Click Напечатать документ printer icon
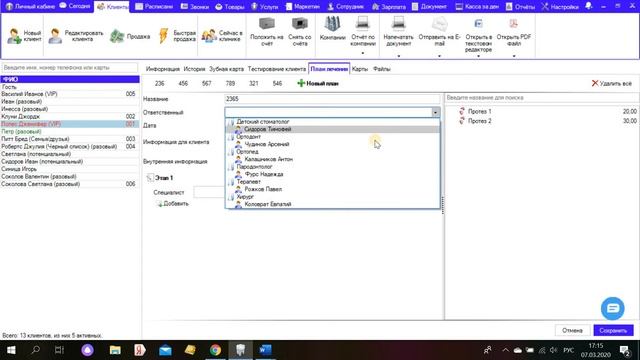 click(398, 24)
